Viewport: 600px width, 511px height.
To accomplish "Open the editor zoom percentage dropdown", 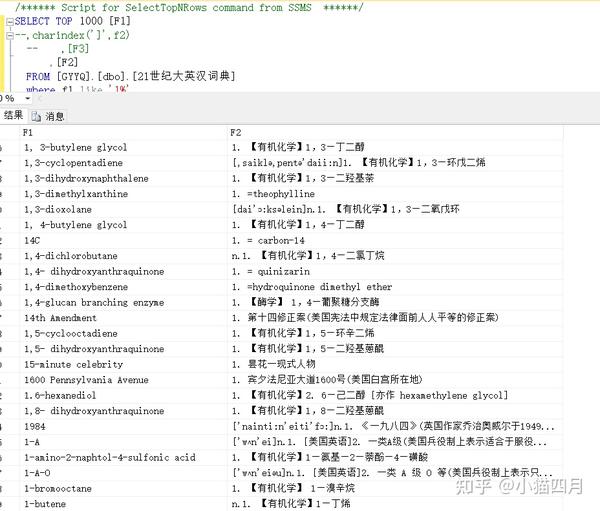I will tap(28, 98).
